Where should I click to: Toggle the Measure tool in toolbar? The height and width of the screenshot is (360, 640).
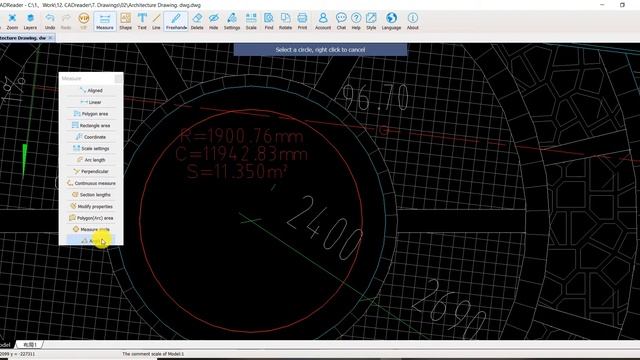[x=105, y=21]
